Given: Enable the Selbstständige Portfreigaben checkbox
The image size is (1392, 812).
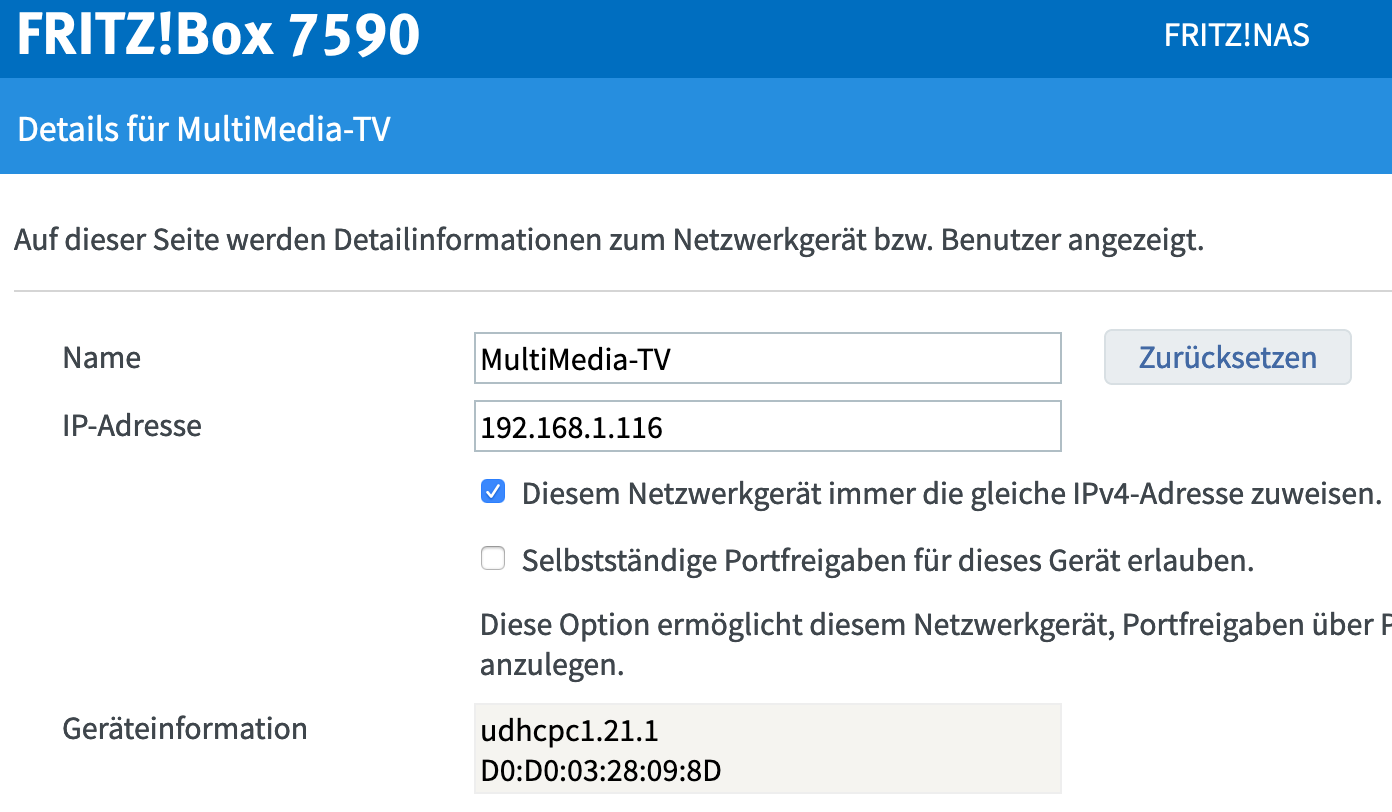Looking at the screenshot, I should pos(493,559).
